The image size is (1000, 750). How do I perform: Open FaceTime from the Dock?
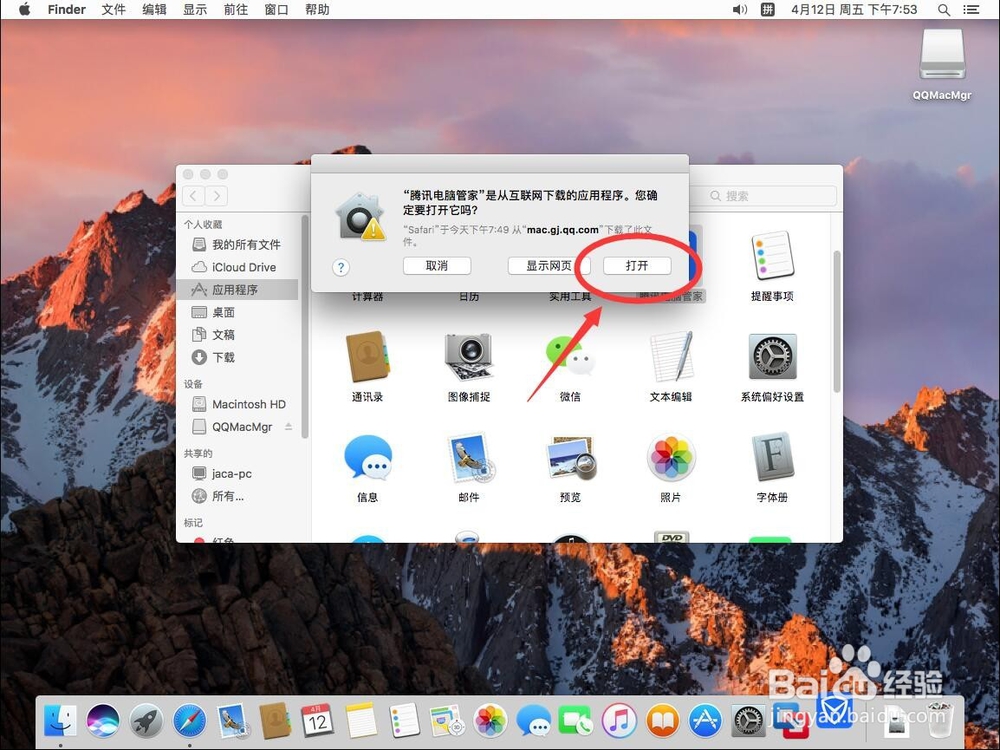coord(576,721)
